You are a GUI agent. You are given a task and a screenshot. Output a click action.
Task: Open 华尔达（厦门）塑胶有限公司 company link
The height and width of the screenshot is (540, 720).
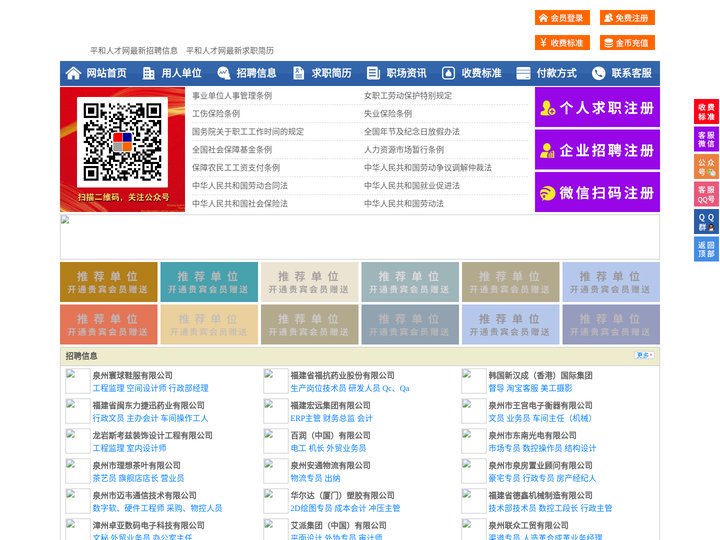pyautogui.click(x=342, y=495)
